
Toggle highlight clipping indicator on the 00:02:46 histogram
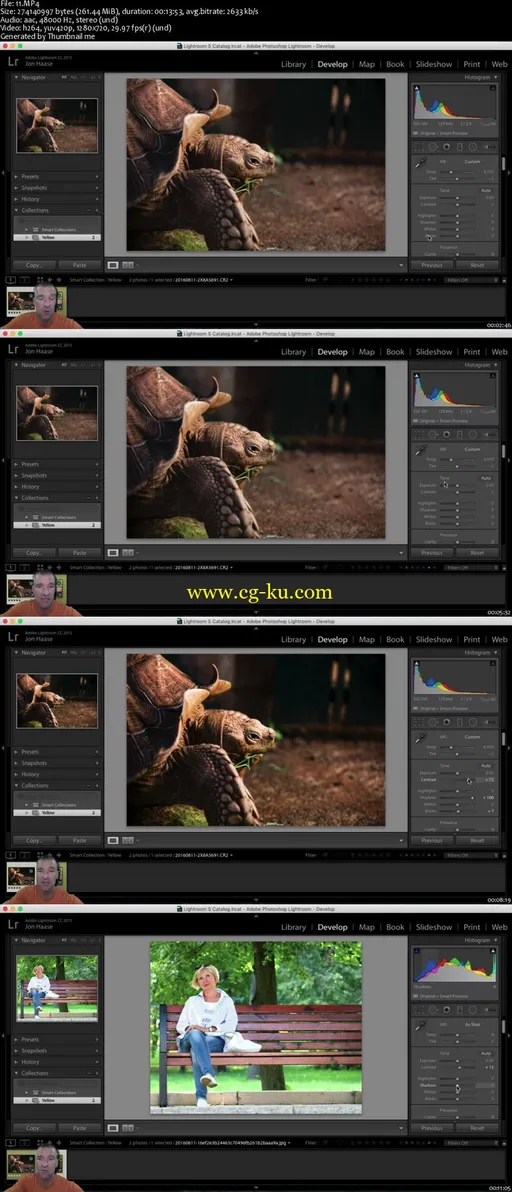point(493,88)
